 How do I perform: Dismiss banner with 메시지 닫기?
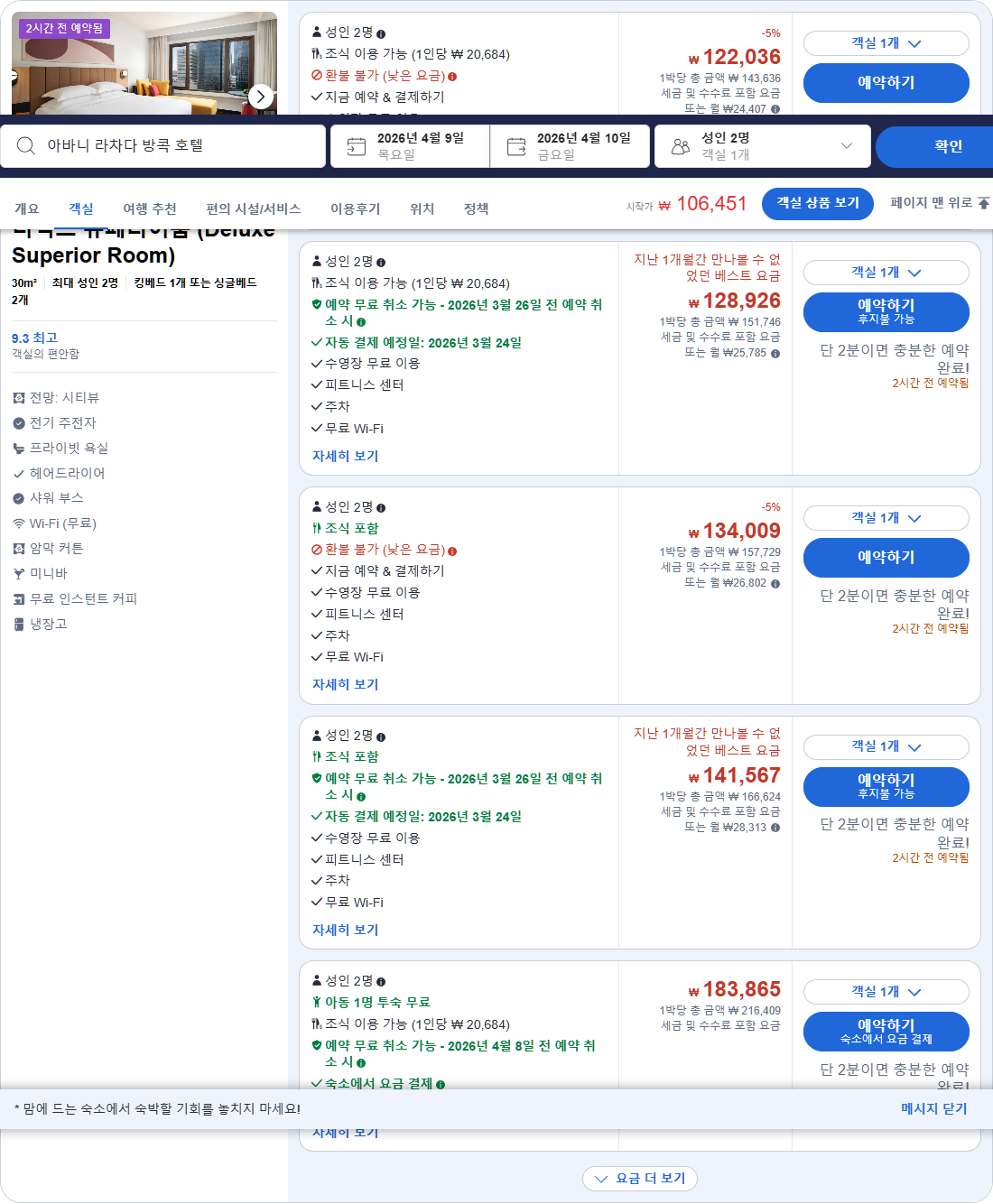[x=934, y=1109]
